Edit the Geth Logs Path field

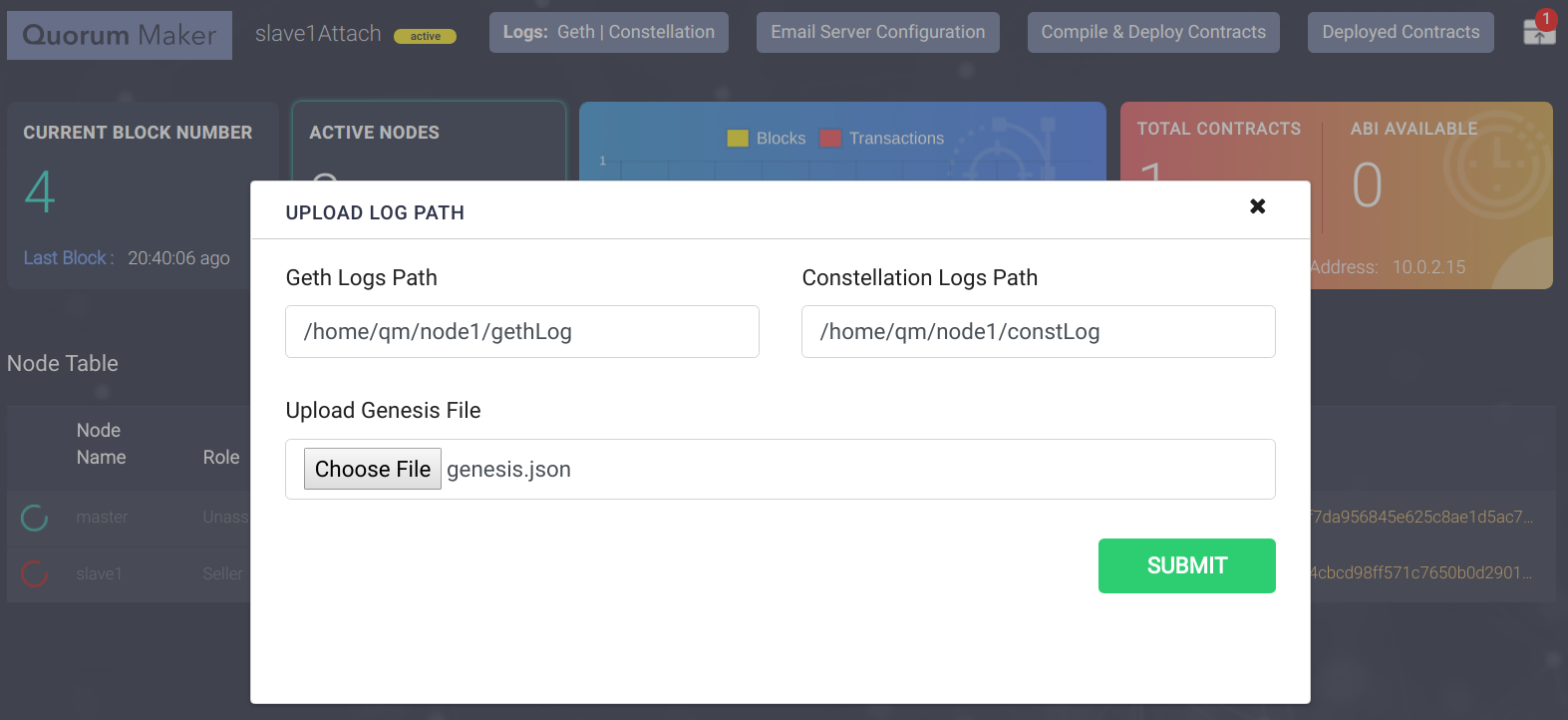point(522,331)
